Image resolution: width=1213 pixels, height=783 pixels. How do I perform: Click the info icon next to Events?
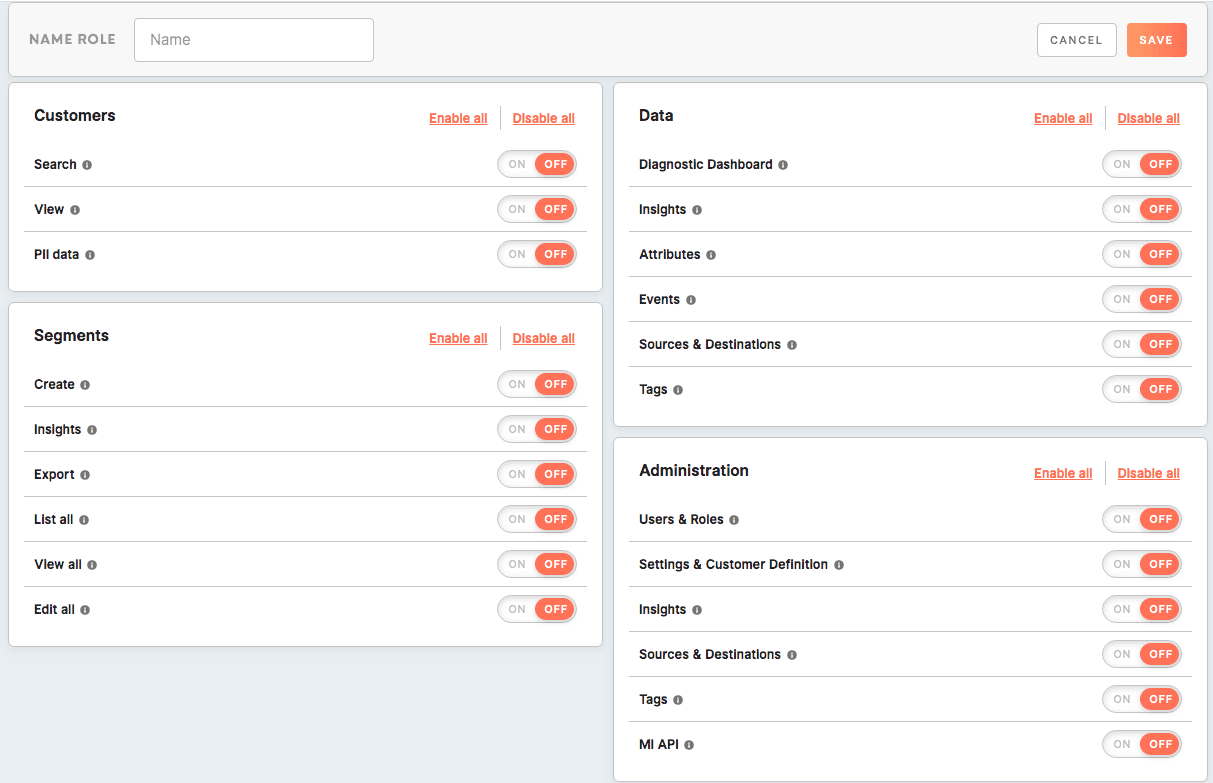[691, 300]
